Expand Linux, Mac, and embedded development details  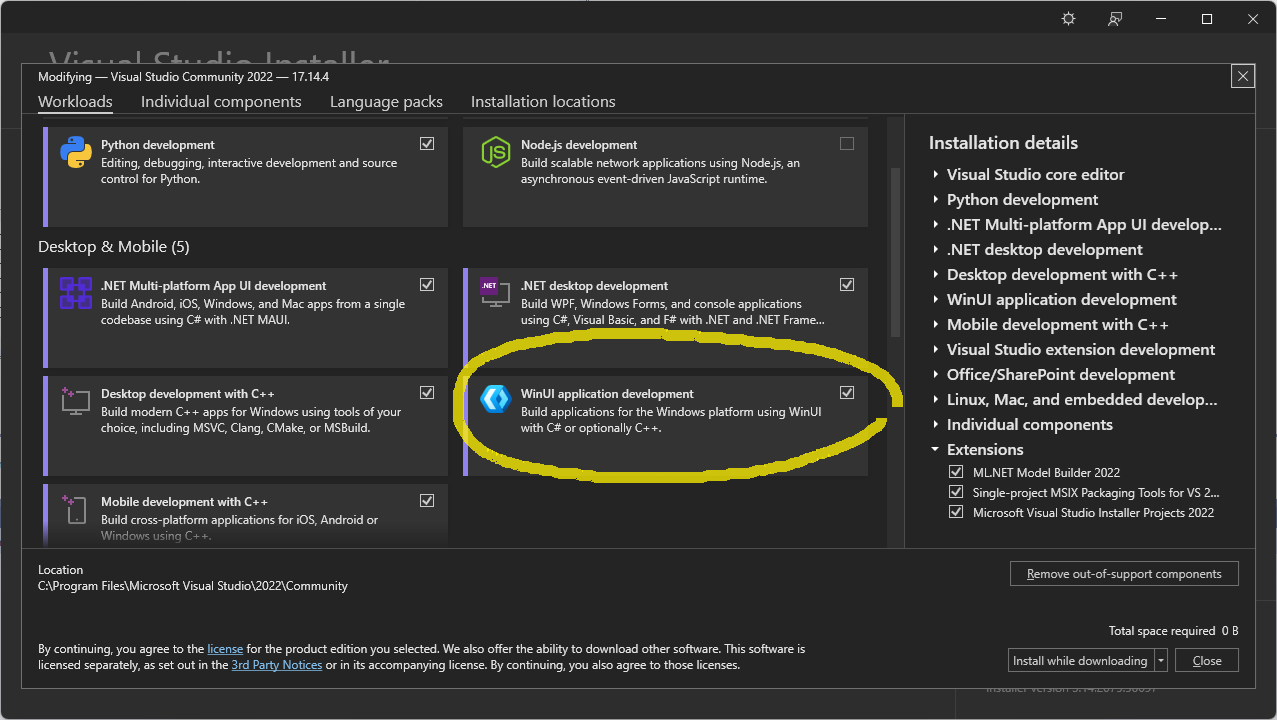pyautogui.click(x=936, y=399)
